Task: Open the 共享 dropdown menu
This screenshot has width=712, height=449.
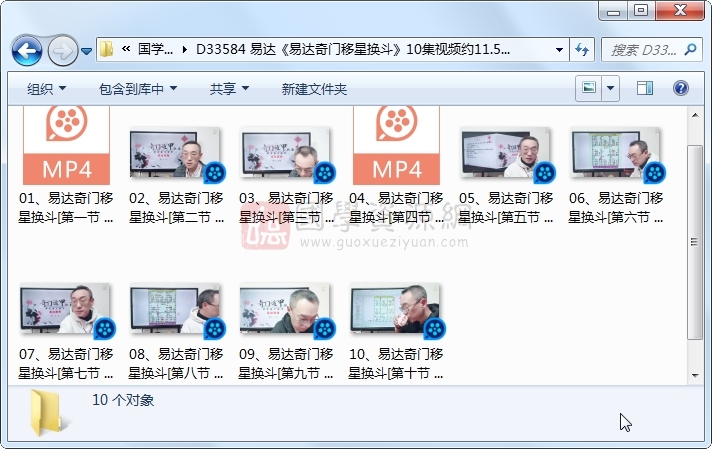Action: (229, 89)
